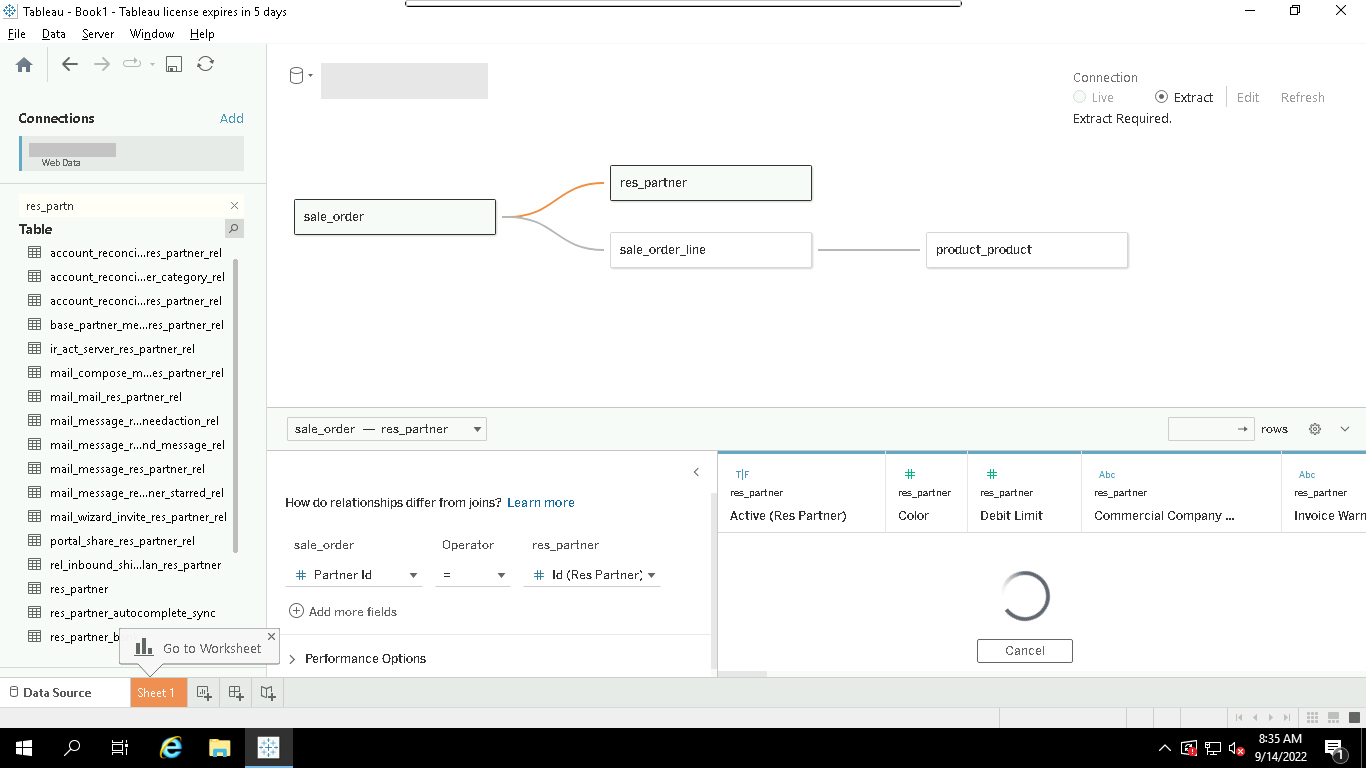Open the notification center icon
1366x768 pixels.
(1333, 747)
